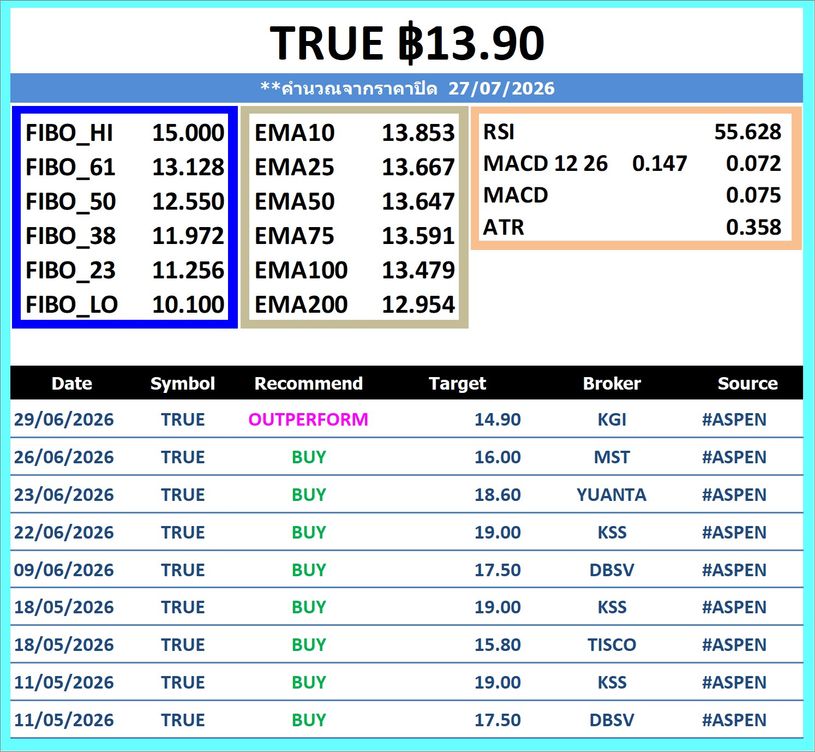Click the Target column header
Viewport: 815px width, 752px height.
(457, 384)
